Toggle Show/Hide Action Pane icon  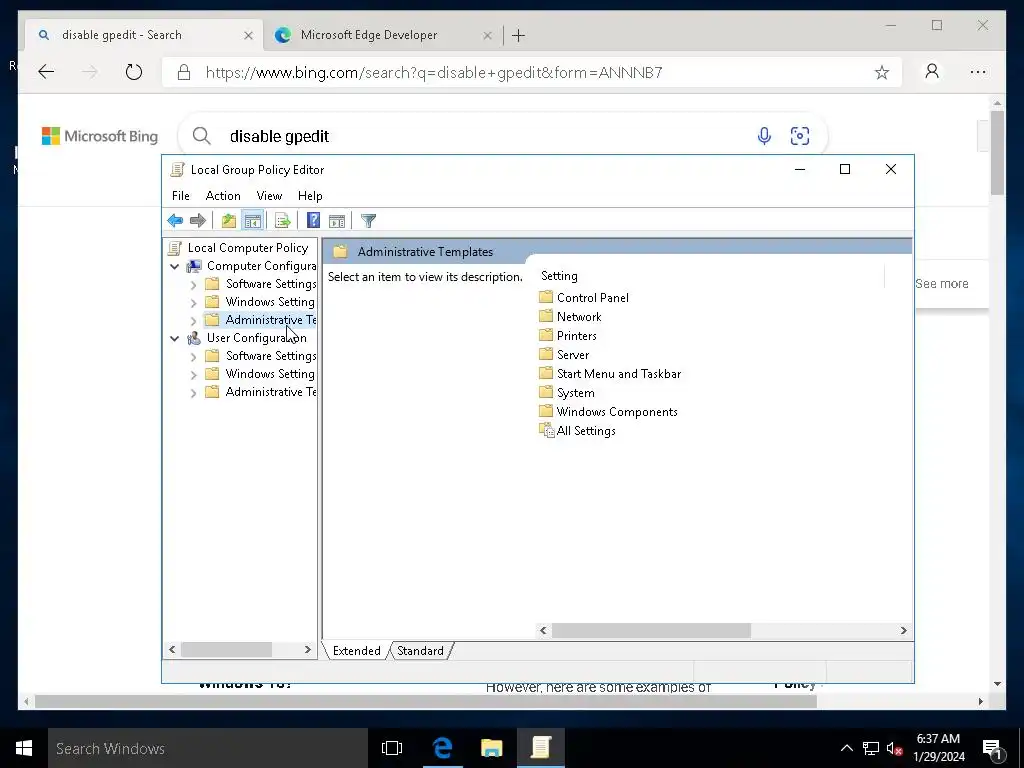click(337, 221)
